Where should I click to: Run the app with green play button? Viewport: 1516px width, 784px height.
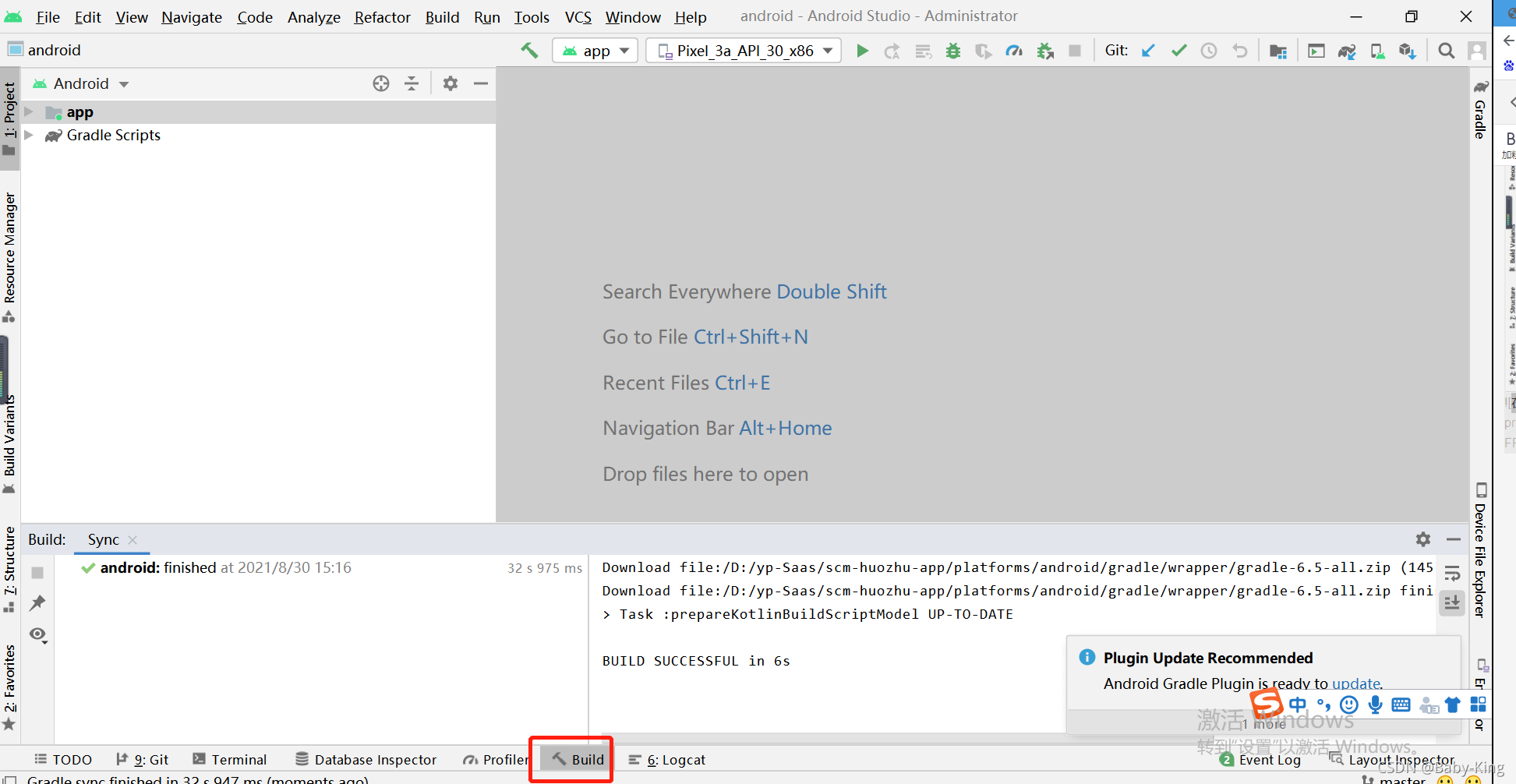pyautogui.click(x=862, y=51)
